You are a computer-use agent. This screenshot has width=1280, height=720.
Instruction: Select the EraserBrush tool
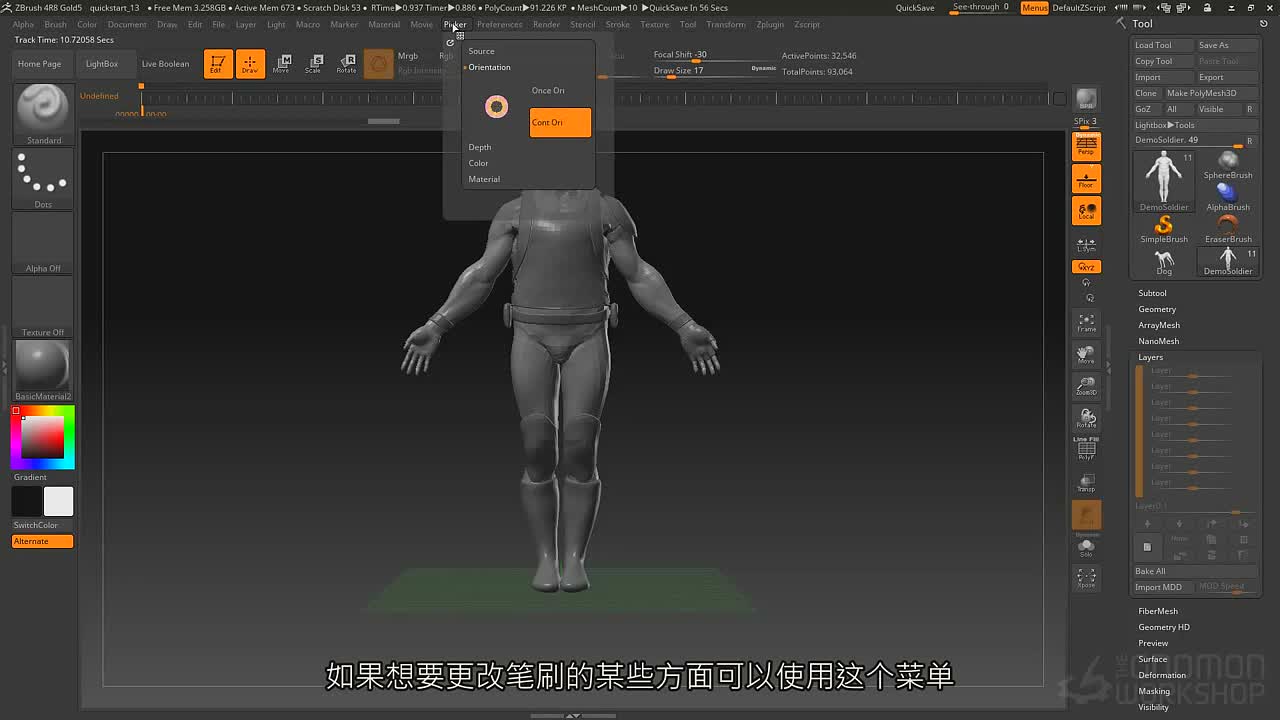pyautogui.click(x=1228, y=229)
